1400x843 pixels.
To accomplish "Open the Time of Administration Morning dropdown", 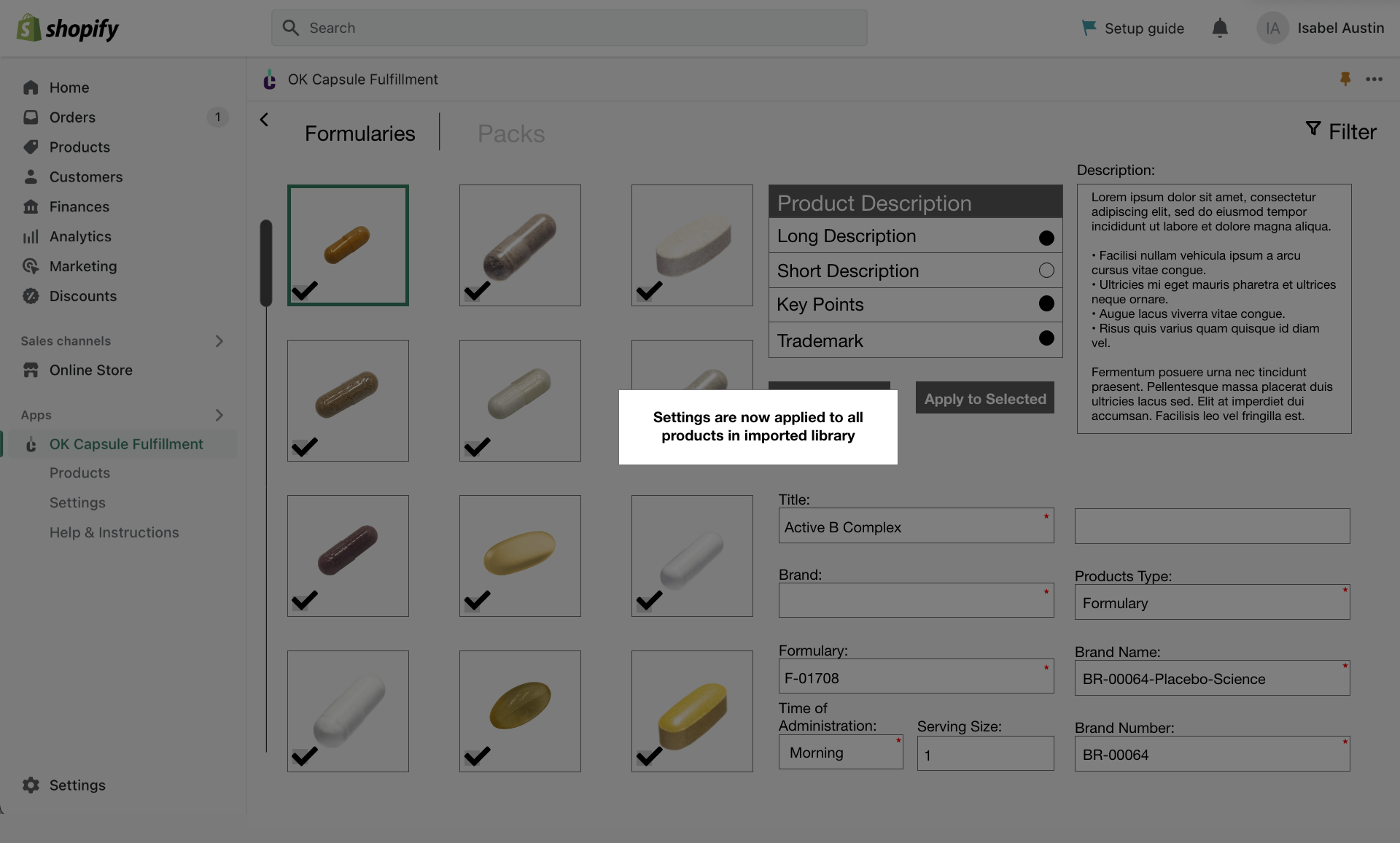I will (840, 753).
